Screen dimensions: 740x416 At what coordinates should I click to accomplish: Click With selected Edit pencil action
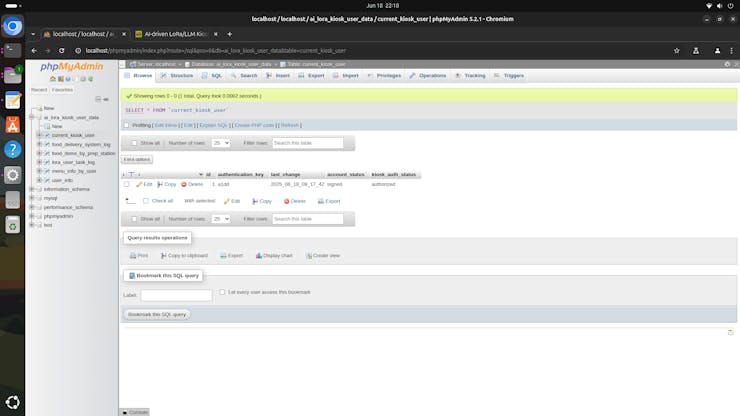(x=232, y=201)
